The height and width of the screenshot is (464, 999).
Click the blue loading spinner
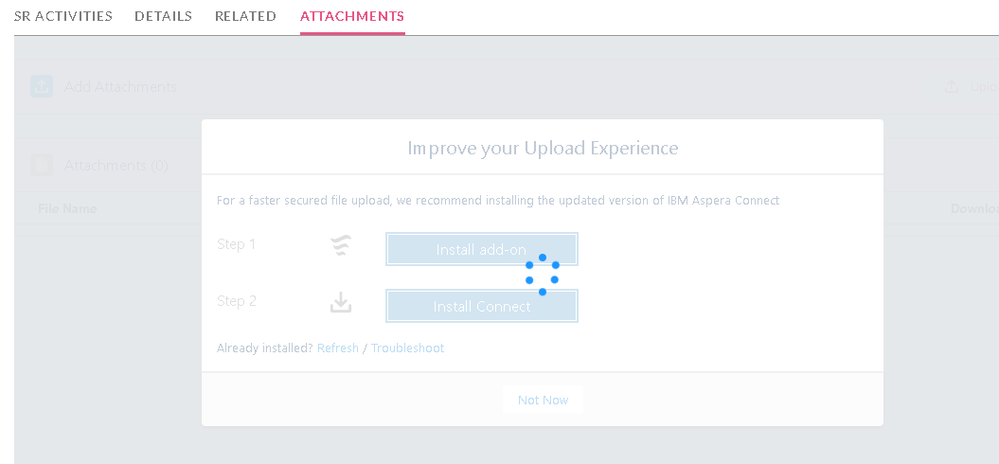click(x=542, y=275)
